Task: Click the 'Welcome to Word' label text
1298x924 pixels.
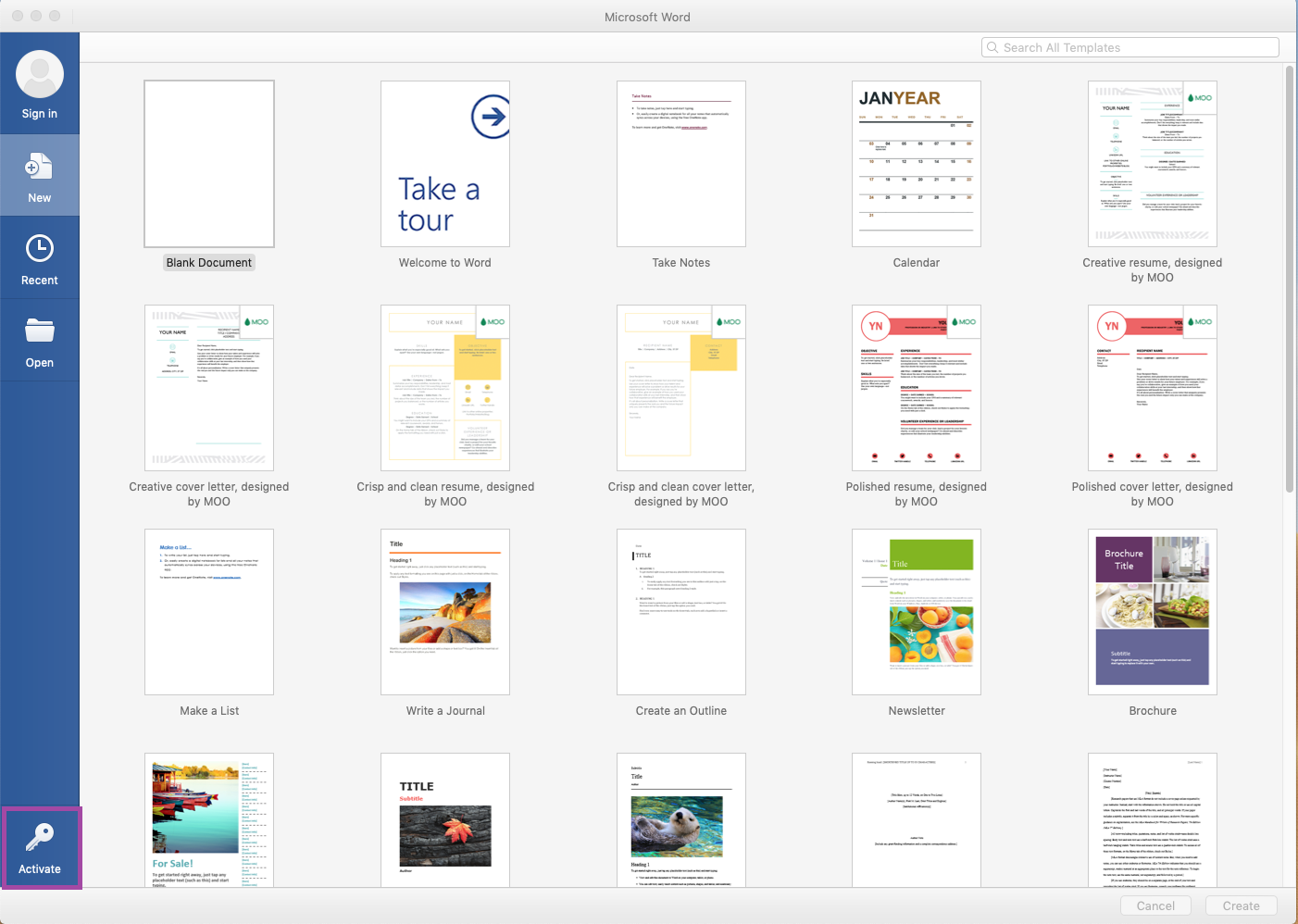Action: tap(445, 263)
